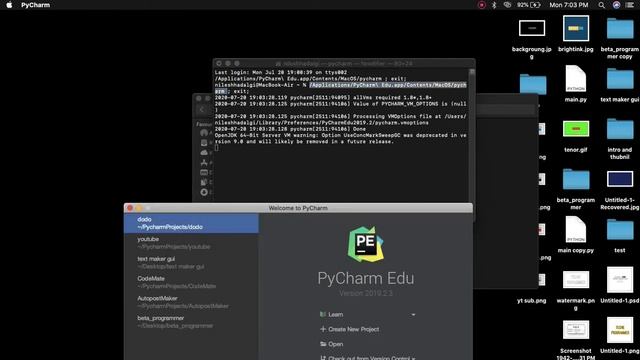Click the Bluetooth menu bar icon
640x360 pixels.
494,5
